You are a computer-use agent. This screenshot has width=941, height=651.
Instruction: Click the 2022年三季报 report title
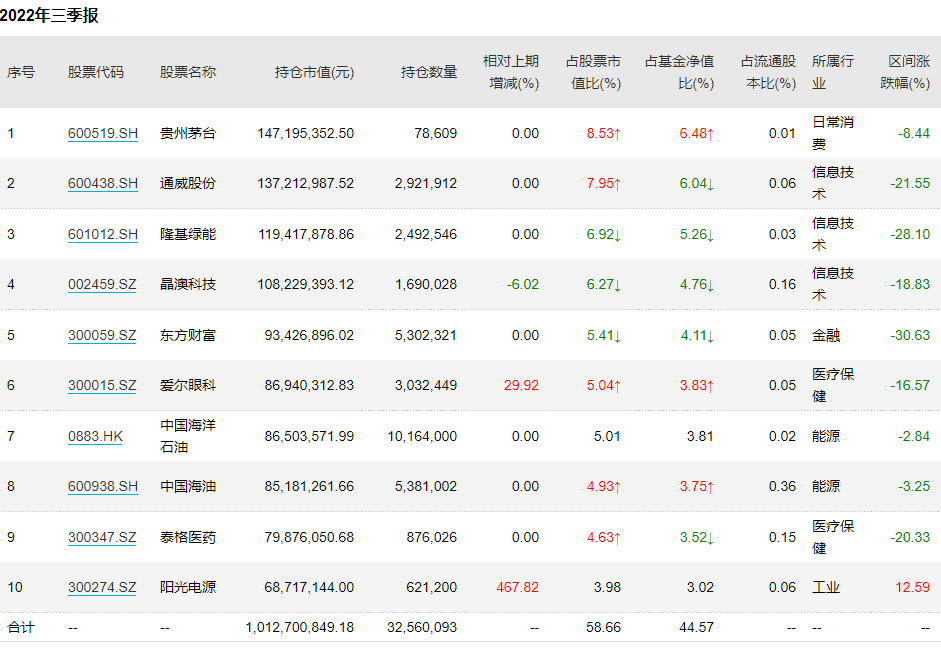tap(49, 16)
